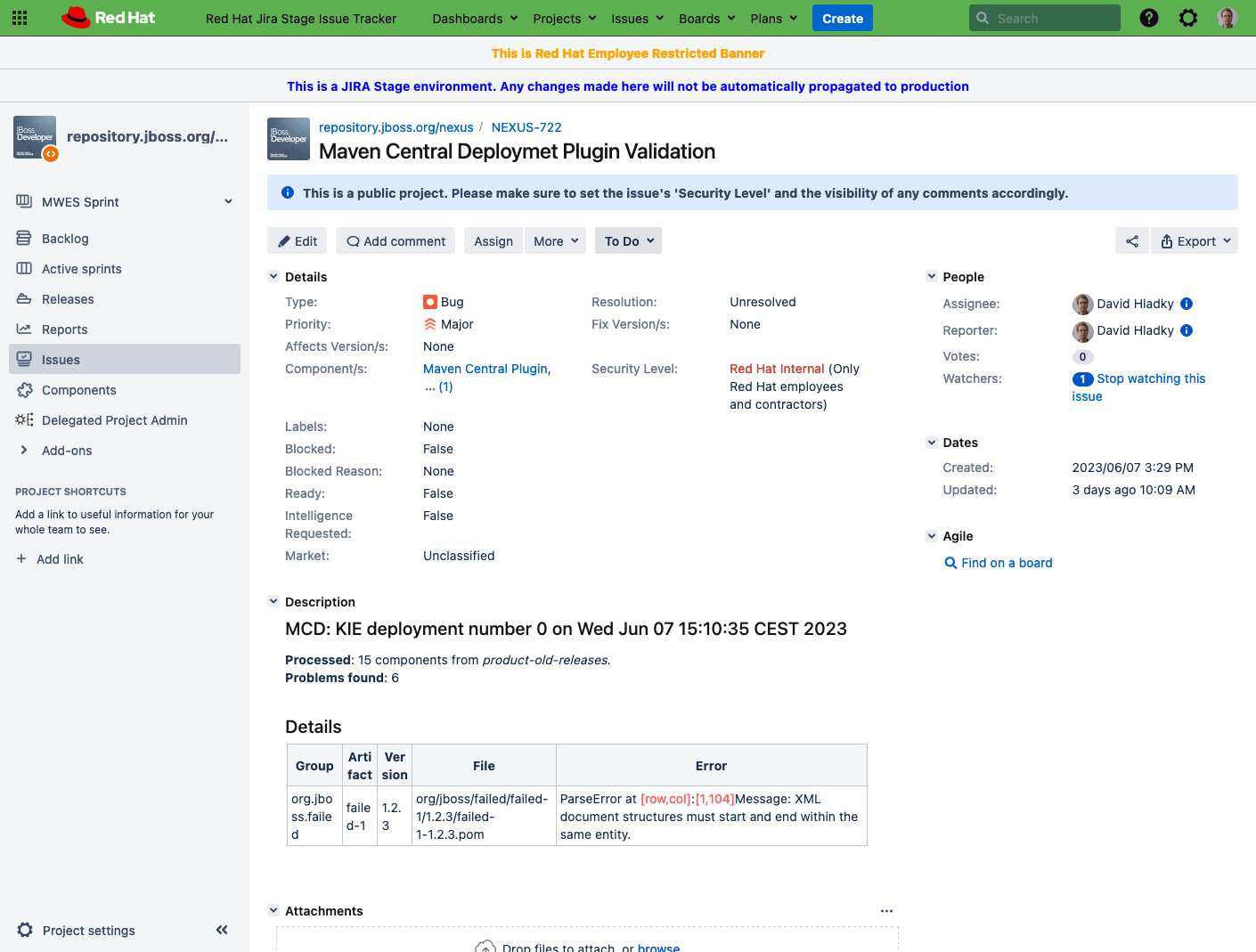
Task: Collapse the Details section
Action: pyautogui.click(x=273, y=276)
